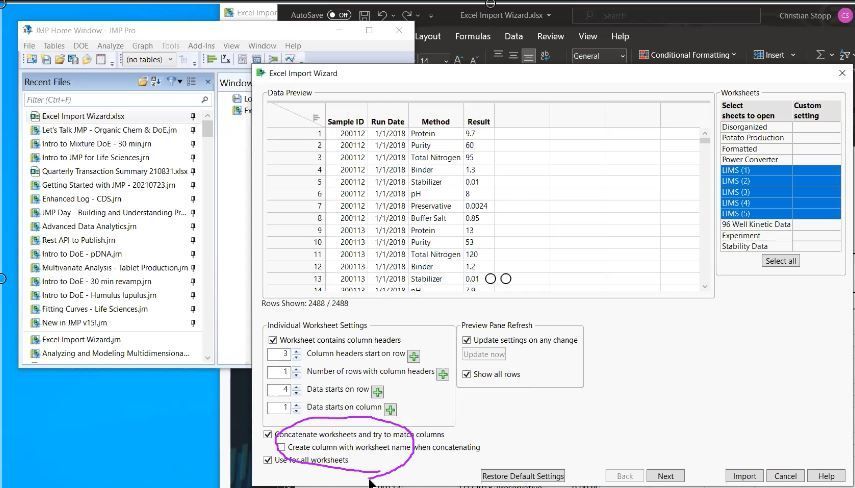Click the Next button in the wizard
855x488 pixels.
tap(665, 476)
